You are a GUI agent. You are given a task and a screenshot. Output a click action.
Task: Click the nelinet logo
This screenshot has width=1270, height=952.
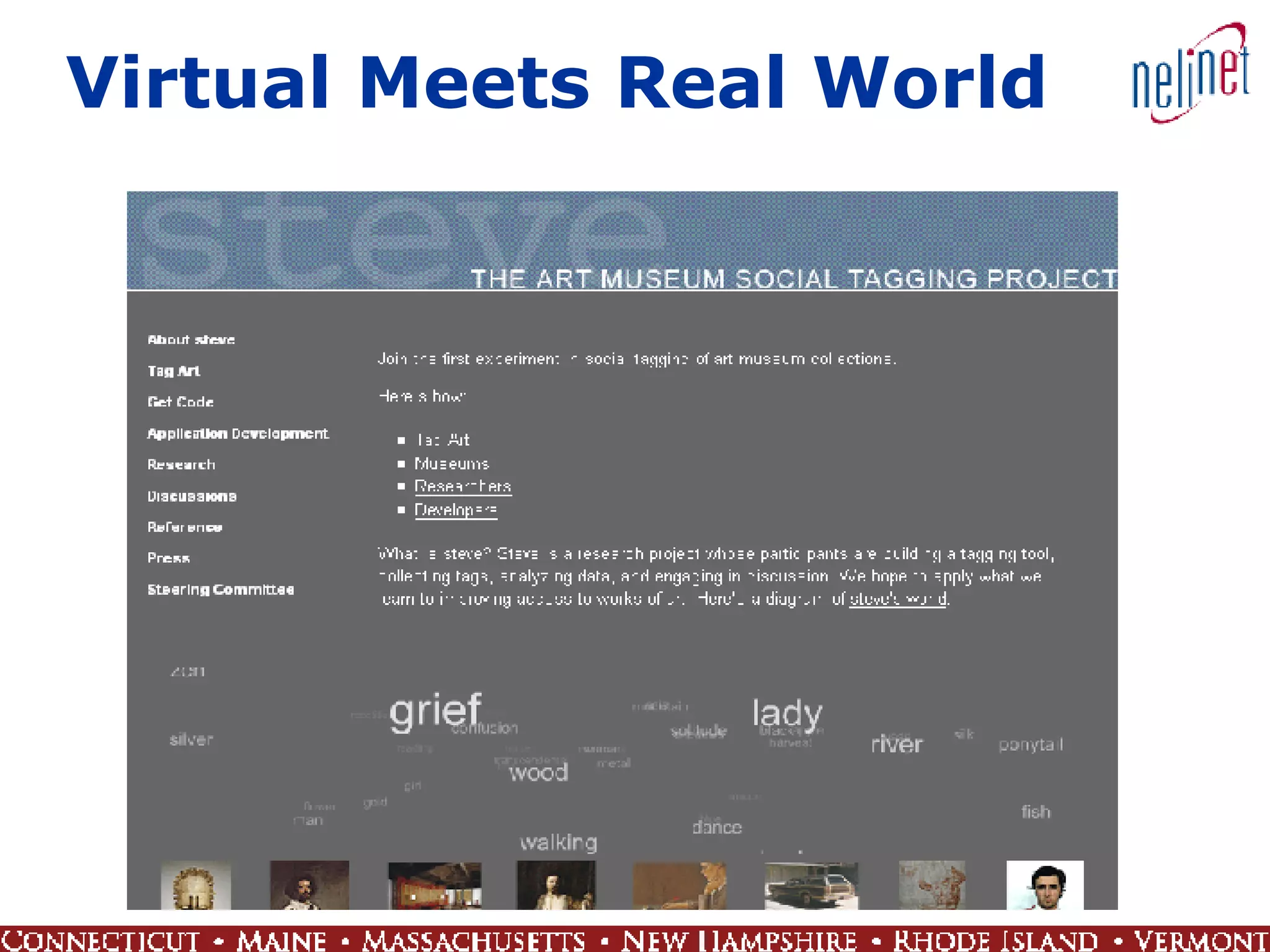point(1191,73)
